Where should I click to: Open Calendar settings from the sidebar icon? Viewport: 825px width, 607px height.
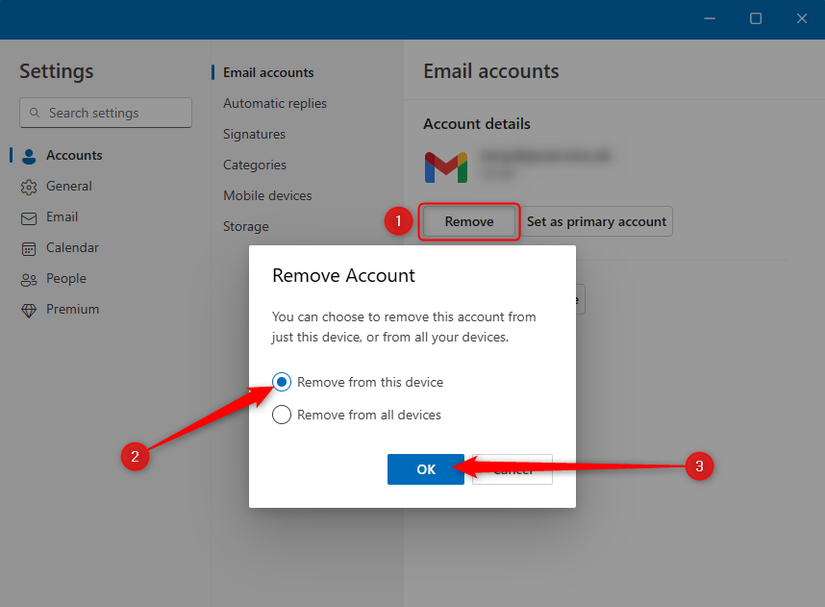pyautogui.click(x=27, y=247)
